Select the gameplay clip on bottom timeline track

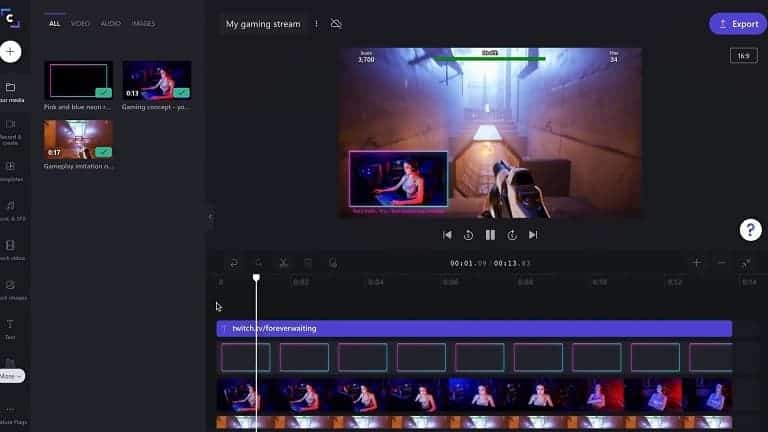474,423
